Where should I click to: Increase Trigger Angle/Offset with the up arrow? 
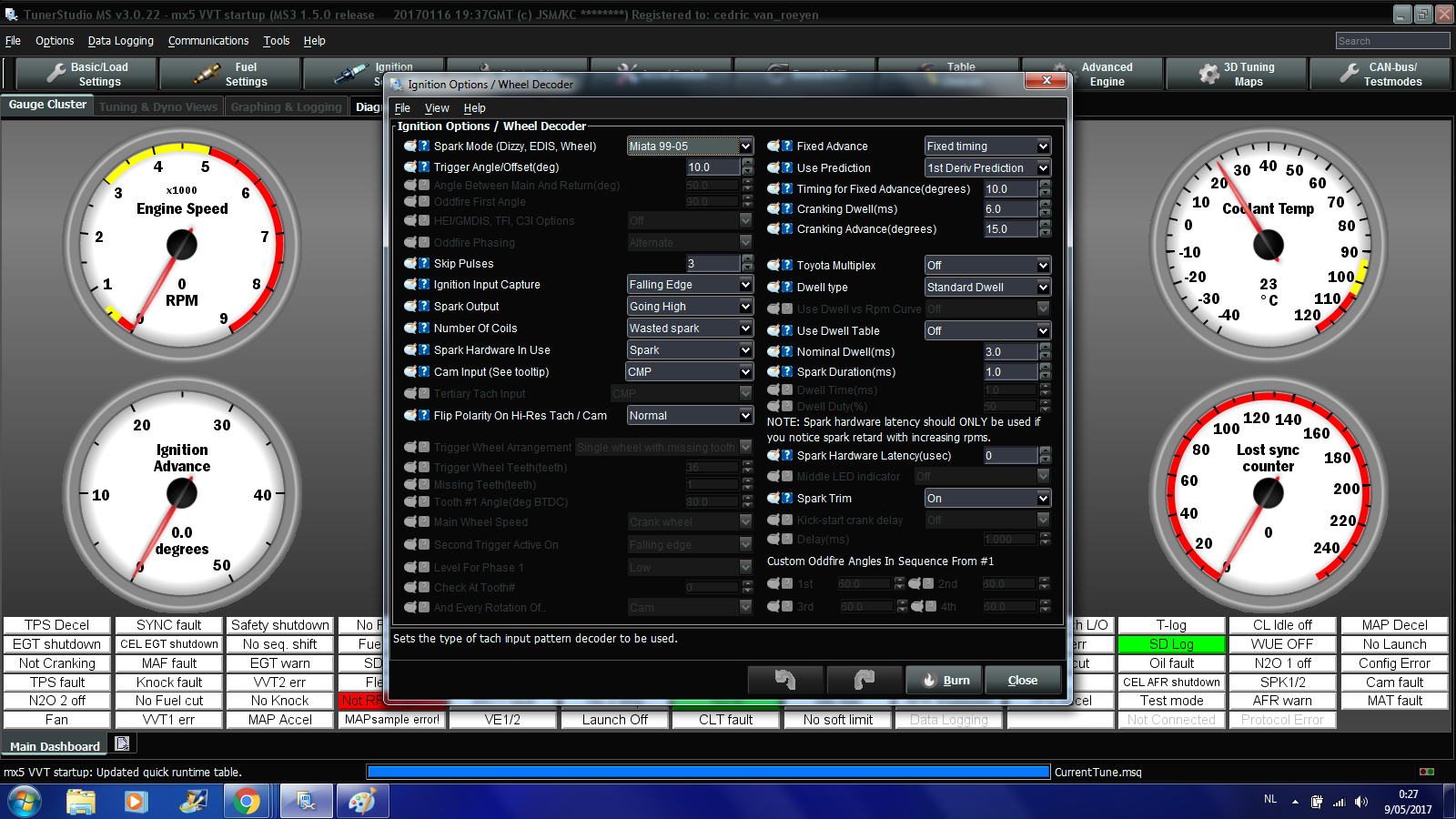(748, 163)
